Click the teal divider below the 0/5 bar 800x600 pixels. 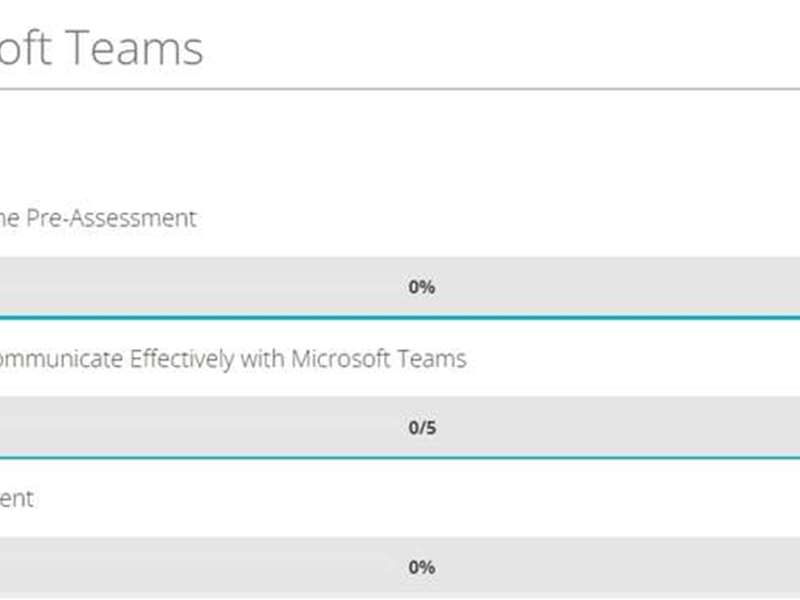click(400, 458)
